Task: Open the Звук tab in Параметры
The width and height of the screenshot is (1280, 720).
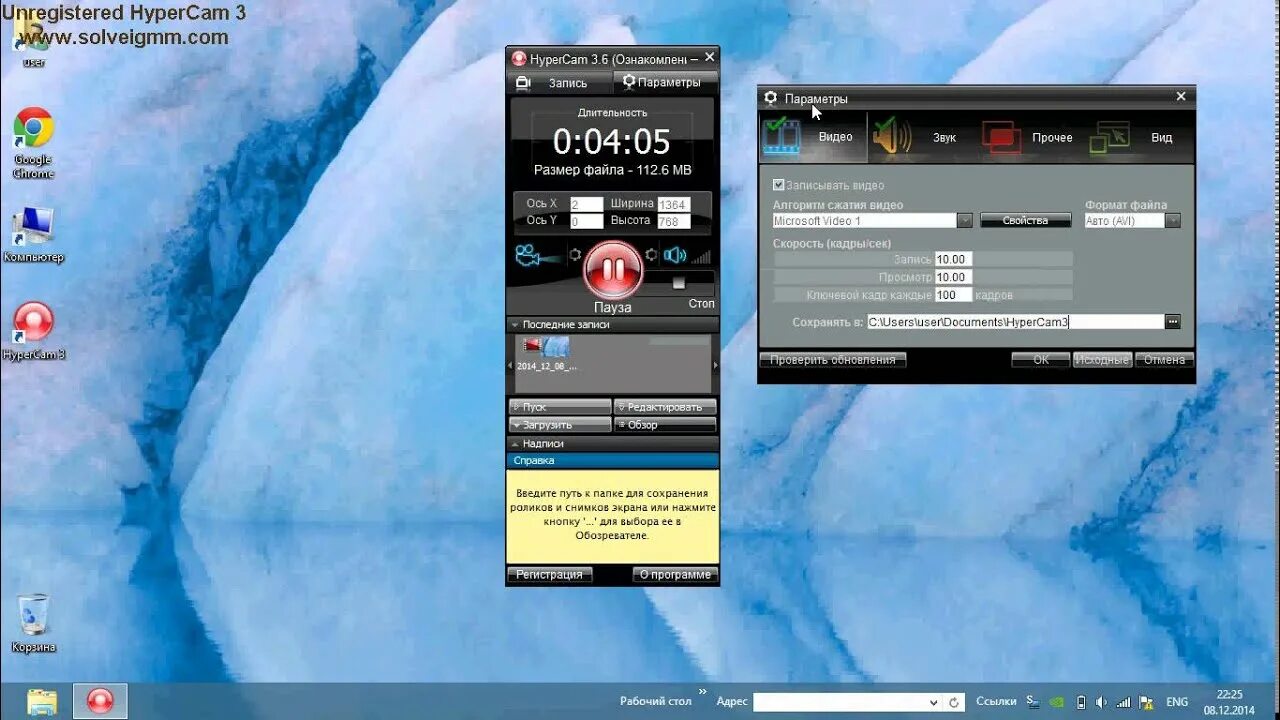Action: click(x=921, y=137)
